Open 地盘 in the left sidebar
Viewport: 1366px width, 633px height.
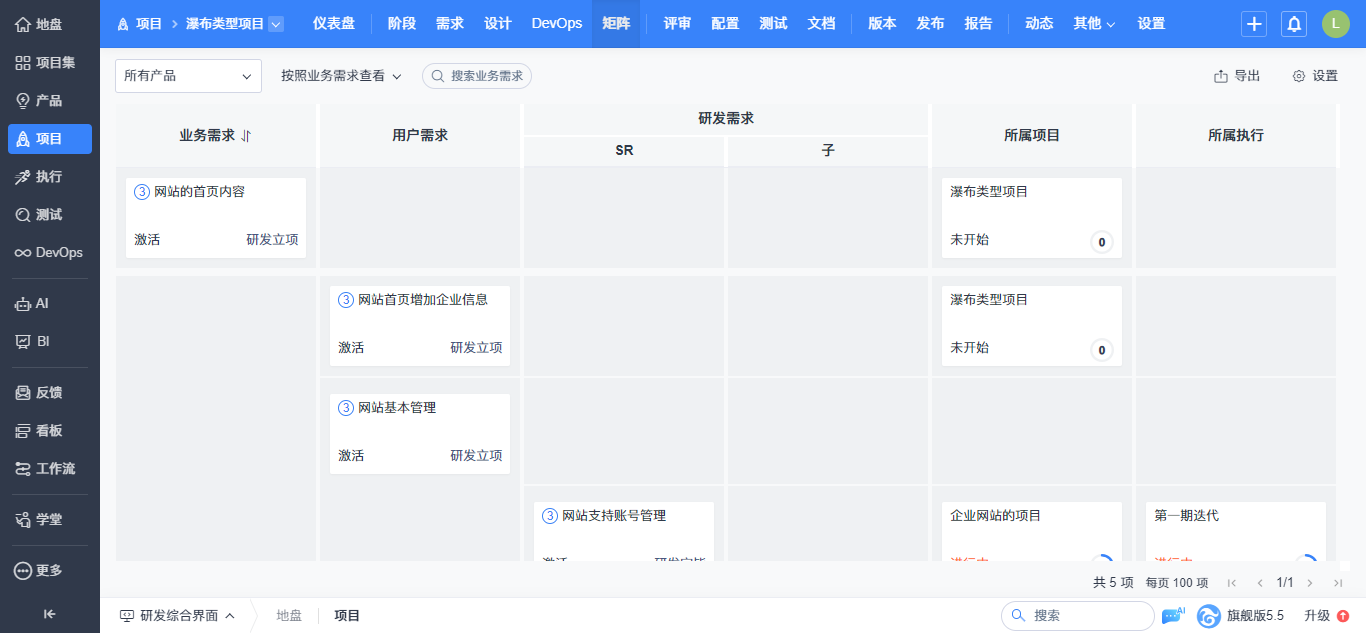click(50, 24)
